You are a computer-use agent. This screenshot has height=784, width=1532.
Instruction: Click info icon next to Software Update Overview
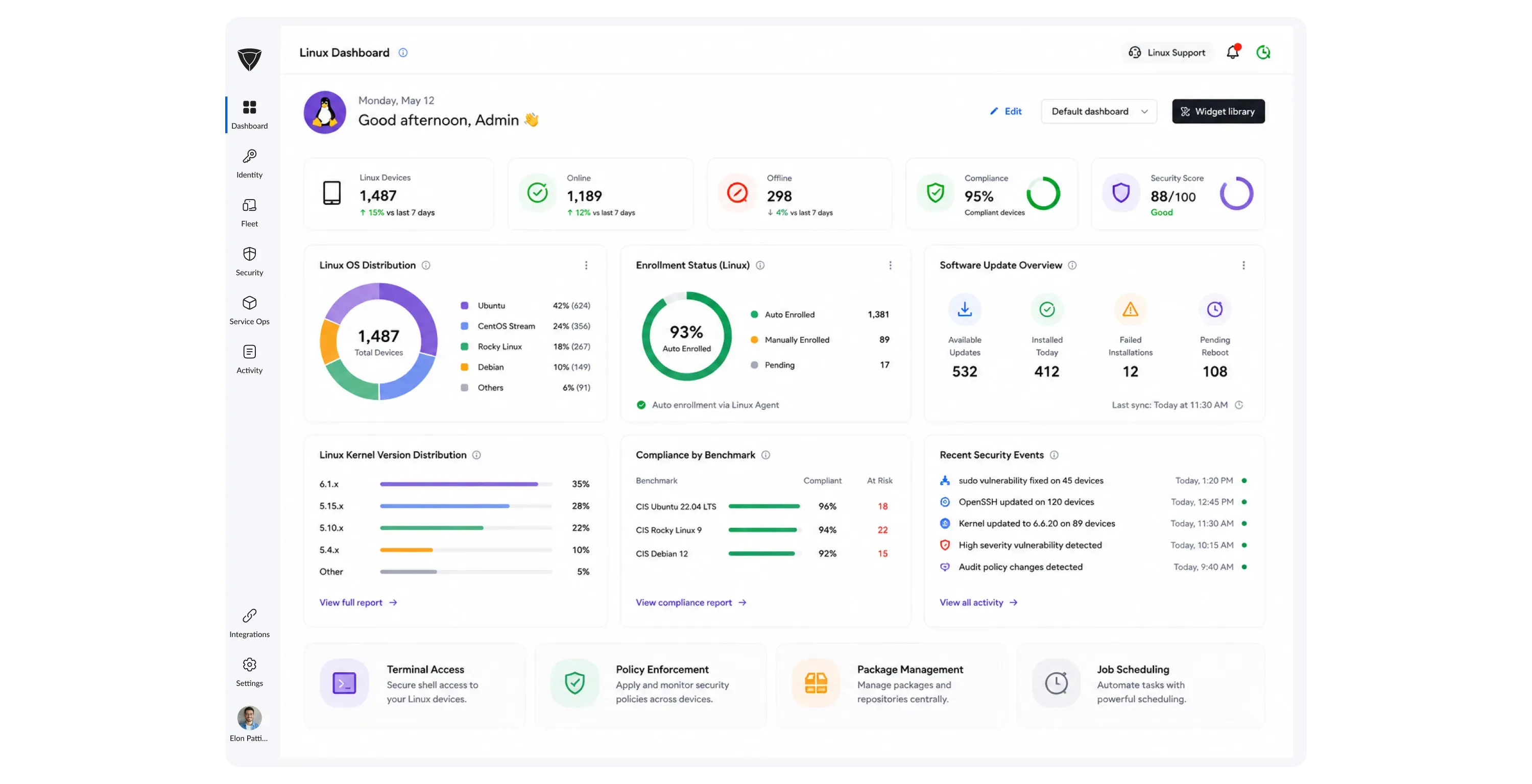1072,265
